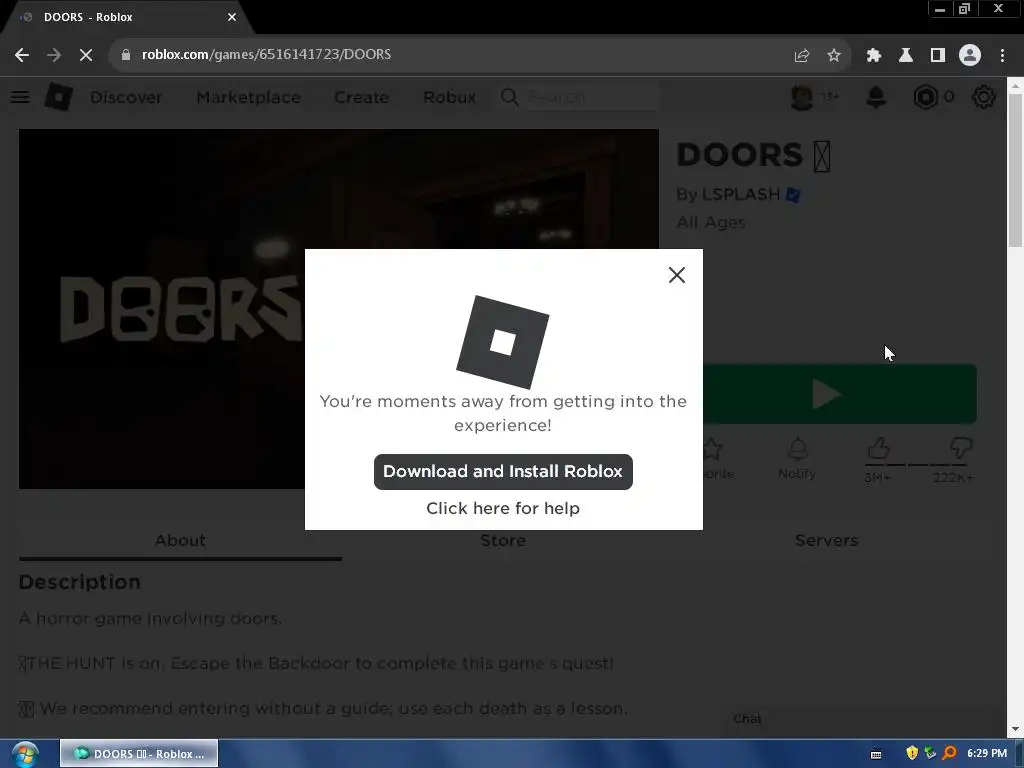Screen dimensions: 1024x768
Task: Close the Roblox download dialog
Action: [677, 275]
